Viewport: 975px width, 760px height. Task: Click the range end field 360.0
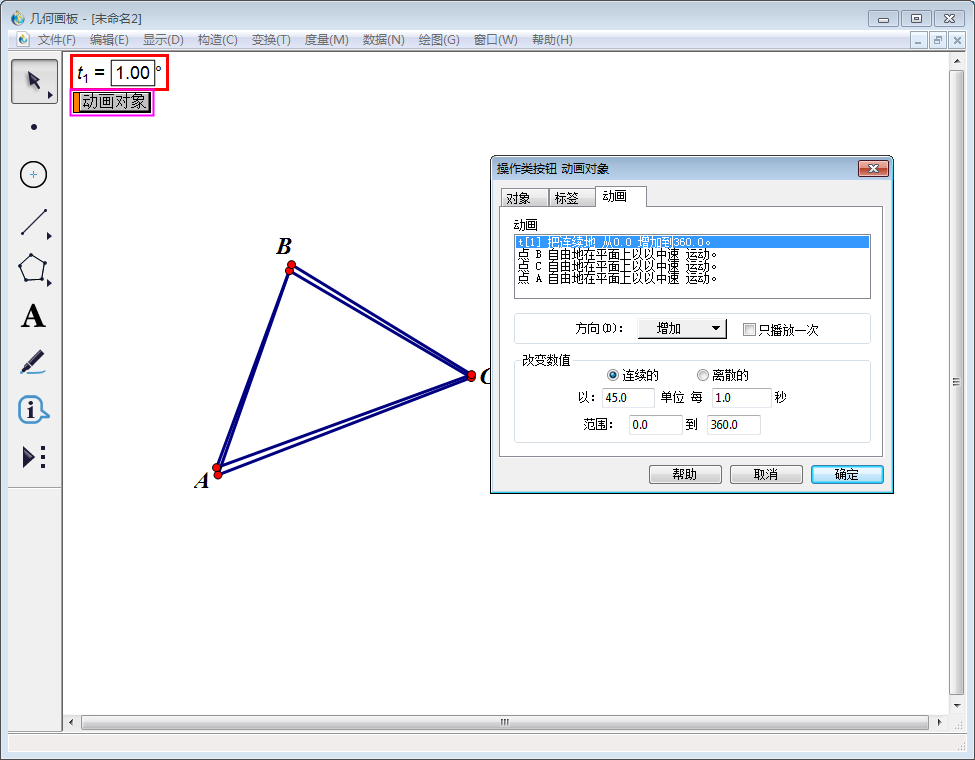[734, 425]
